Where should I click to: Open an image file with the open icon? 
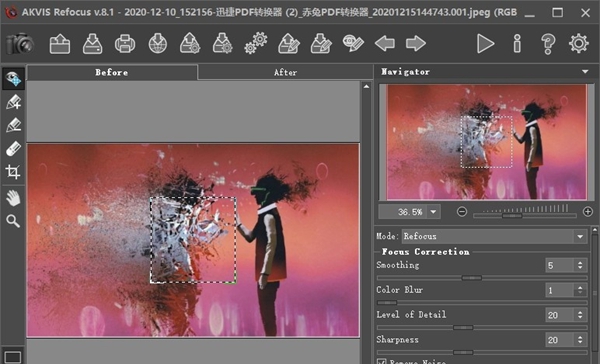[60, 44]
